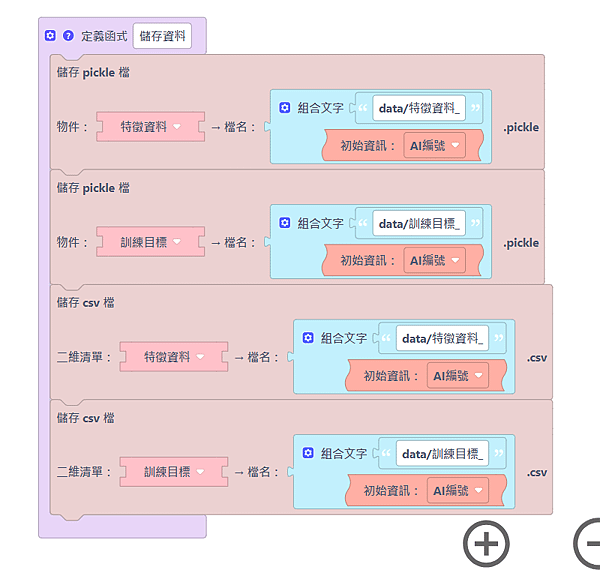Viewport: 600px width, 579px height.
Task: Select the last 儲存 csv 檔 block label
Action: 86,418
